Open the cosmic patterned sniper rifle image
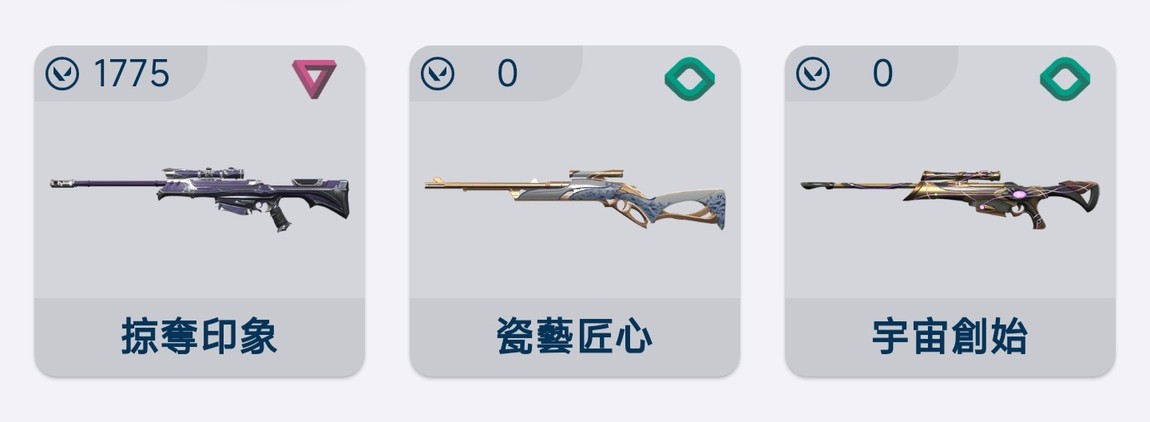The image size is (1150, 422). [950, 199]
